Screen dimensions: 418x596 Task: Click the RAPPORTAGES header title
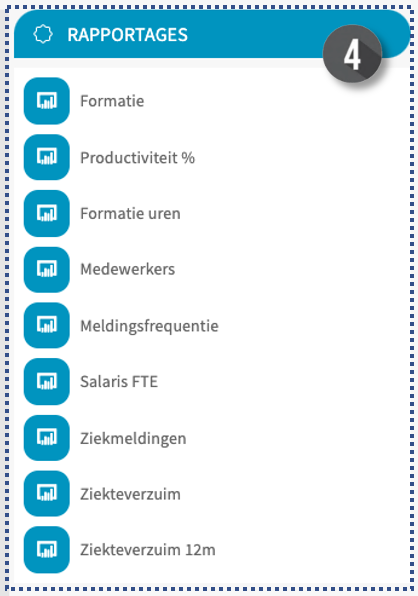pyautogui.click(x=128, y=35)
